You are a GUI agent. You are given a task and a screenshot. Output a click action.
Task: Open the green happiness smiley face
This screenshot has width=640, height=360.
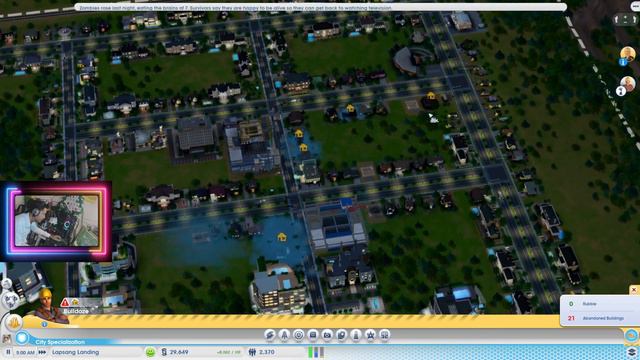[151, 352]
